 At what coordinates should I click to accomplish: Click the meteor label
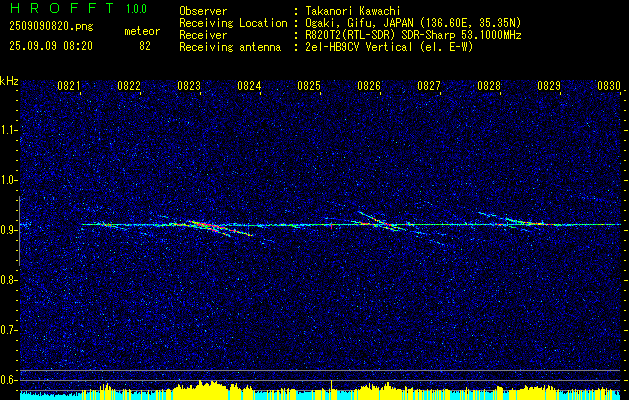pos(142,31)
